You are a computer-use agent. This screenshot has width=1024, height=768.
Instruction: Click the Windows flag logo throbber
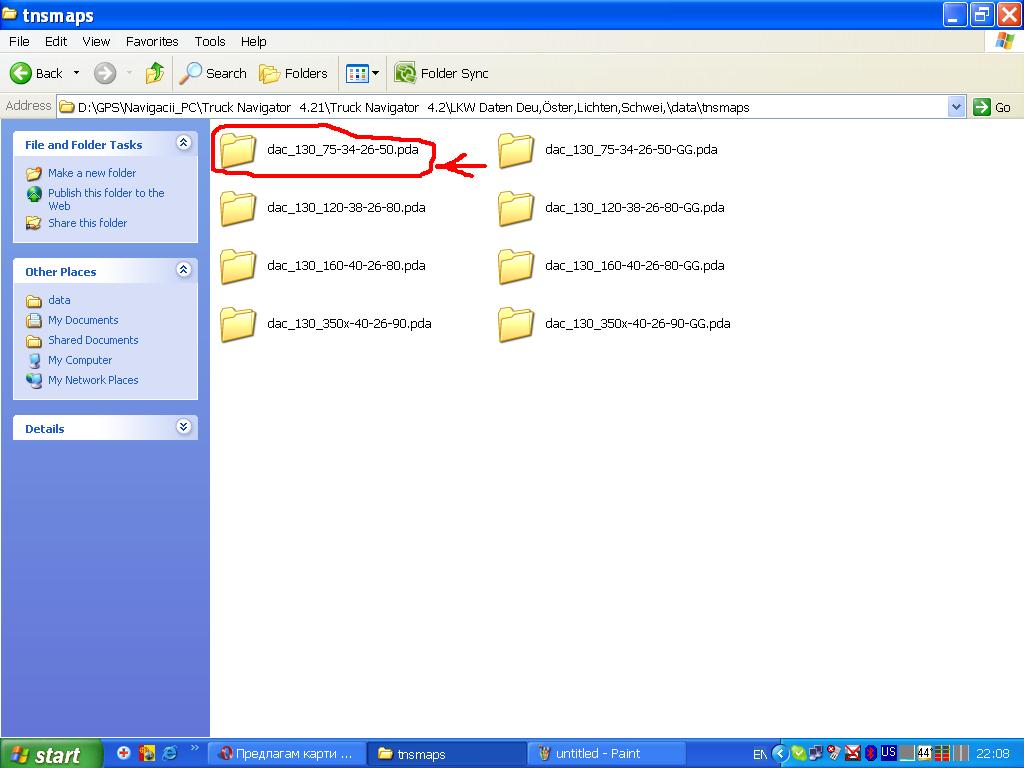click(1004, 41)
